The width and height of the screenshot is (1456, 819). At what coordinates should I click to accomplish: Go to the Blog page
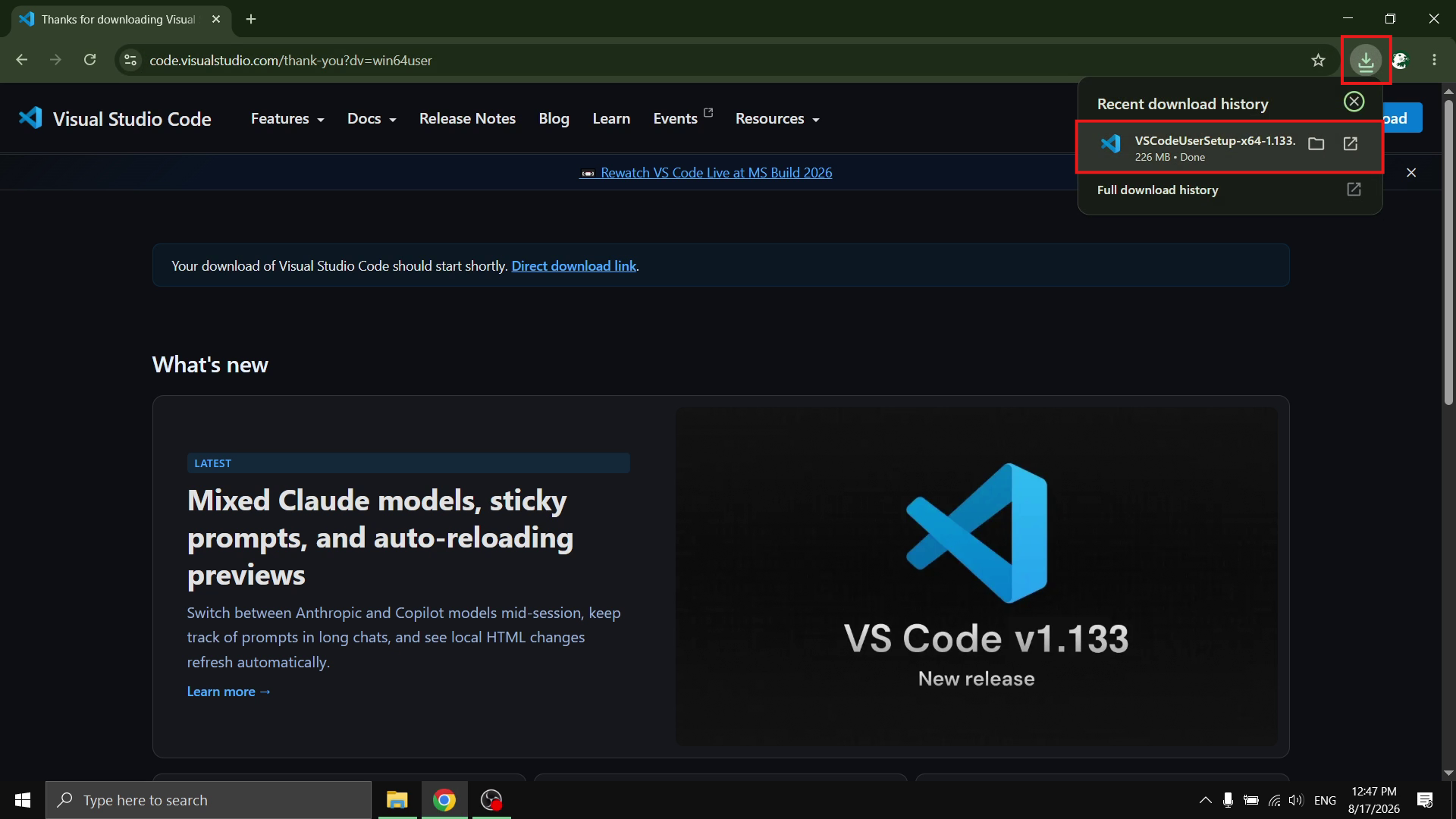[x=554, y=118]
